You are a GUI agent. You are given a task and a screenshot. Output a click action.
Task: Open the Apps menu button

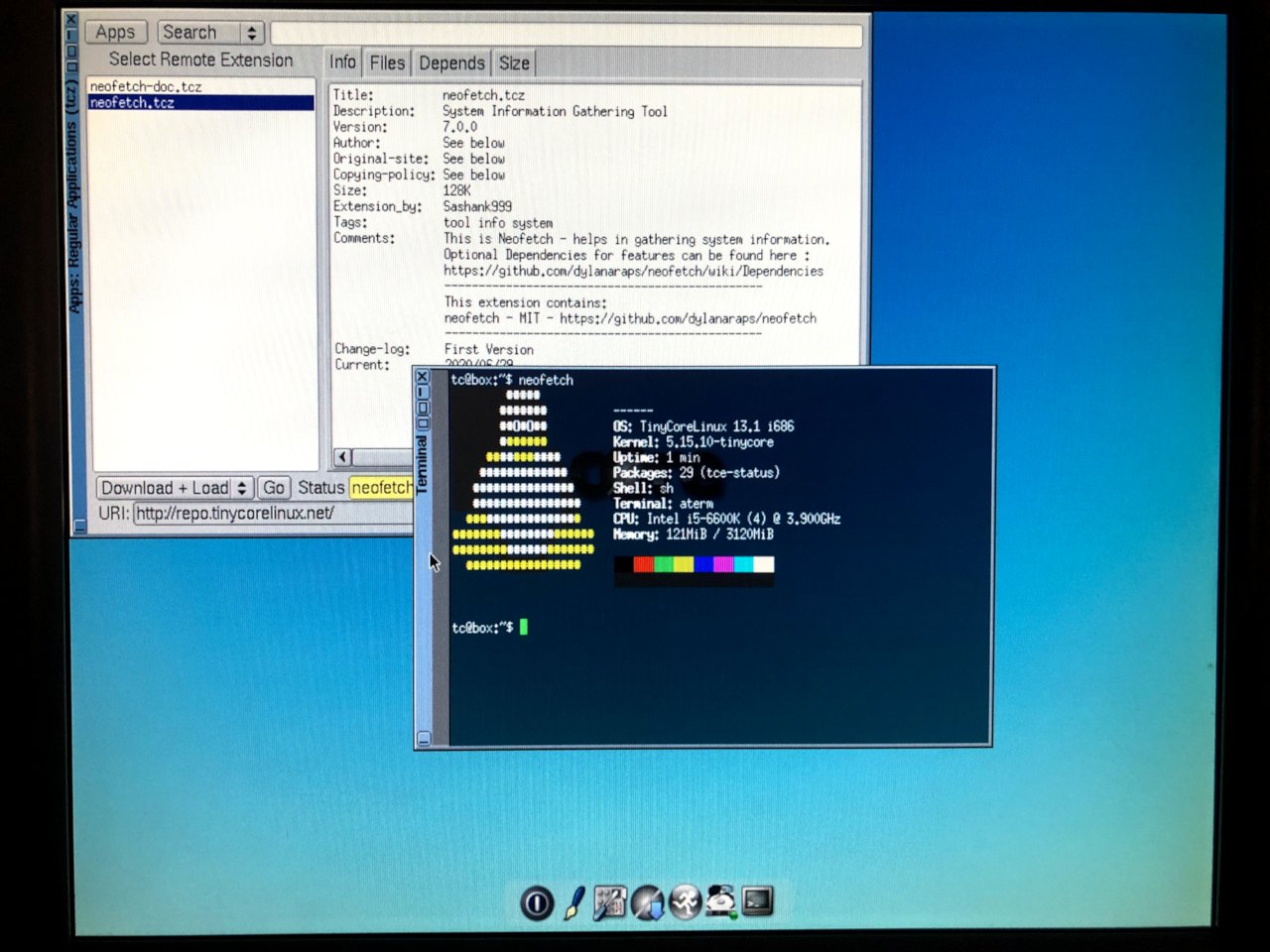116,33
